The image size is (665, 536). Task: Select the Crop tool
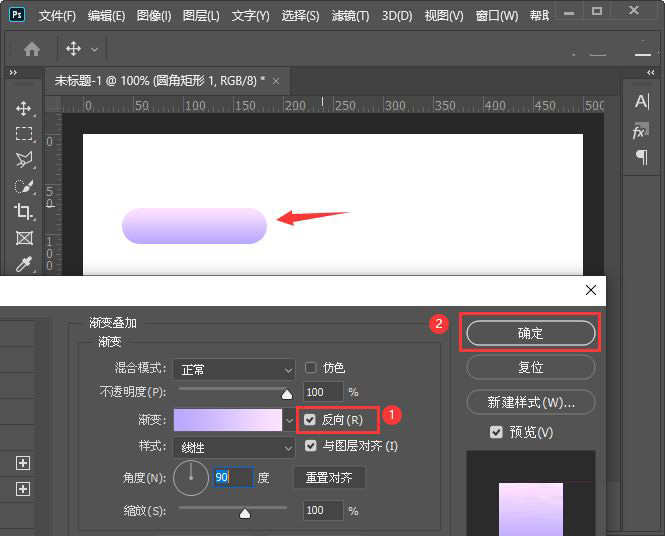[24, 212]
